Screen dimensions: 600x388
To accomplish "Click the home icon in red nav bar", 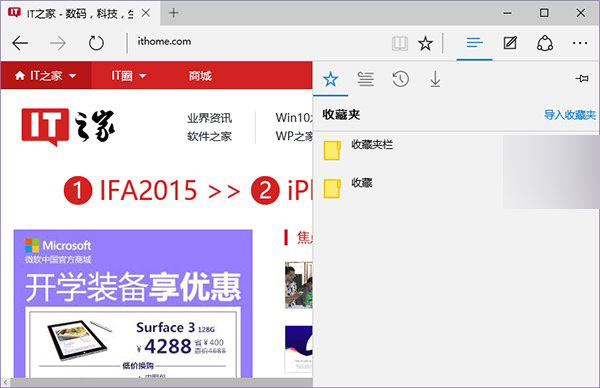I will (x=20, y=76).
